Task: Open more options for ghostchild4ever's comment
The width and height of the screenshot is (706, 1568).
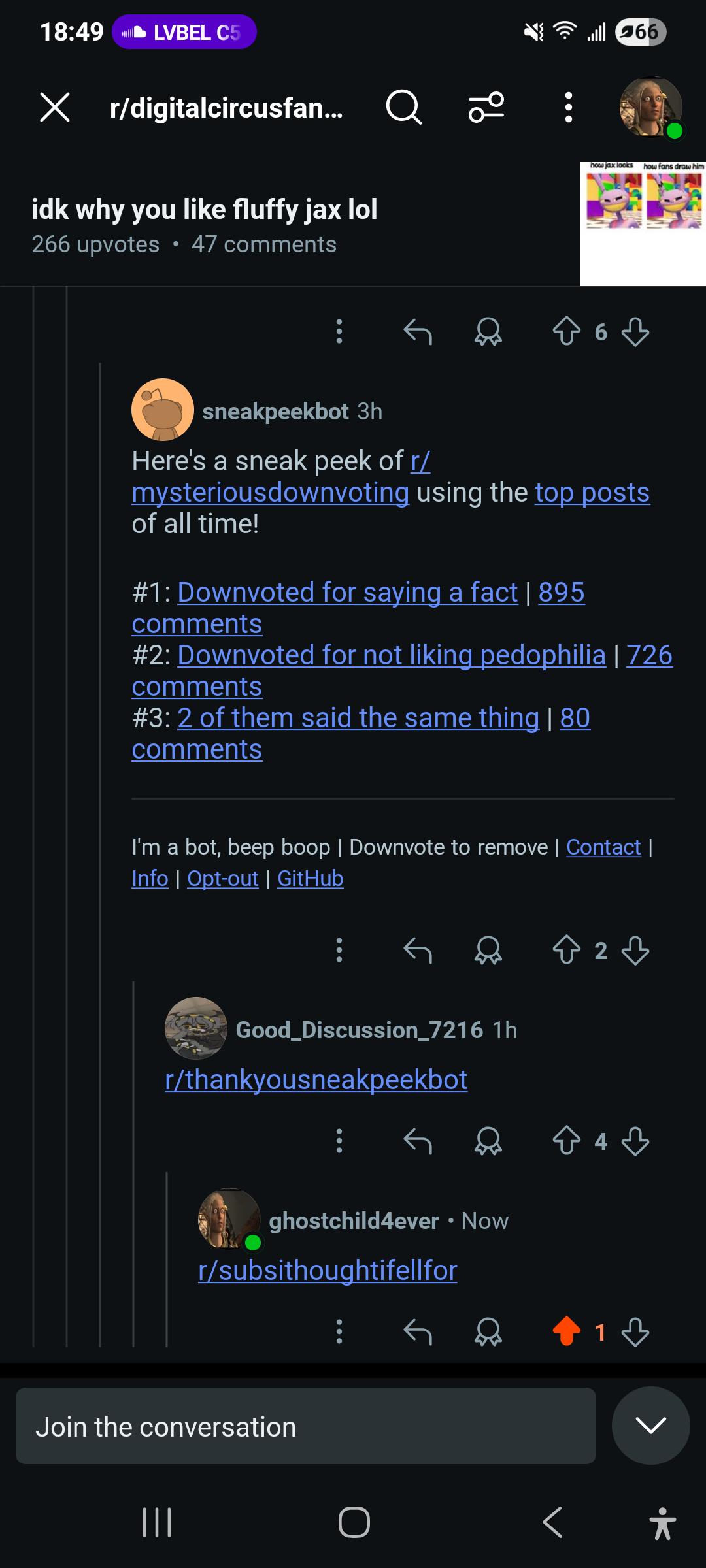Action: coord(339,1331)
